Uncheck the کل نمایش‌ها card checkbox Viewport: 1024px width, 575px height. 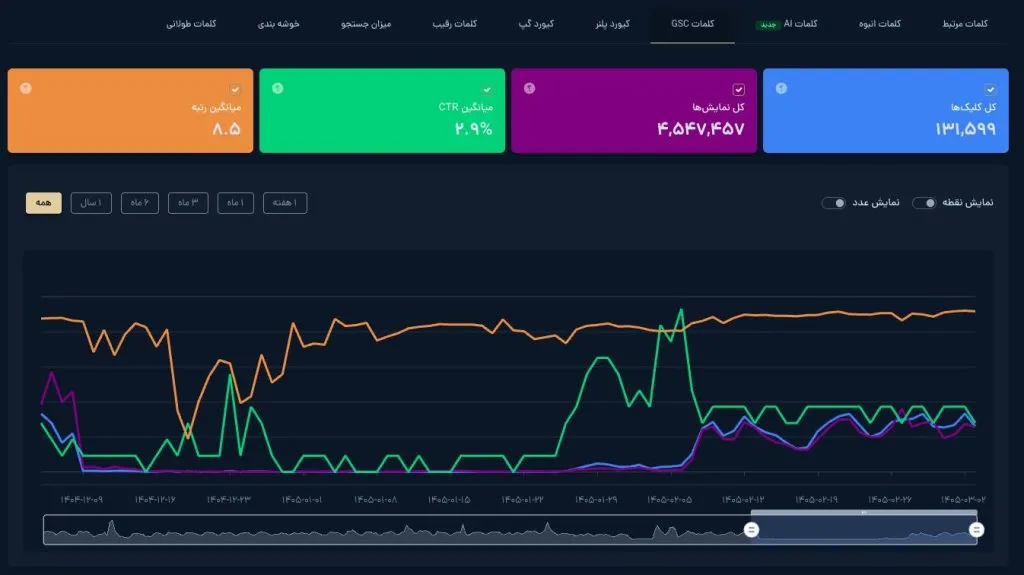point(738,90)
